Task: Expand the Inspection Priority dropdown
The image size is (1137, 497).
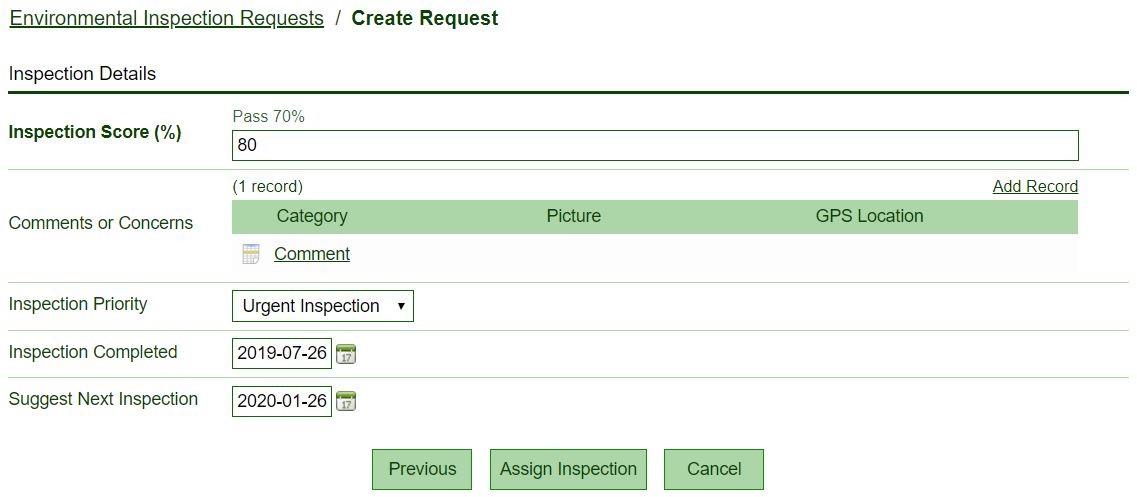Action: click(322, 306)
